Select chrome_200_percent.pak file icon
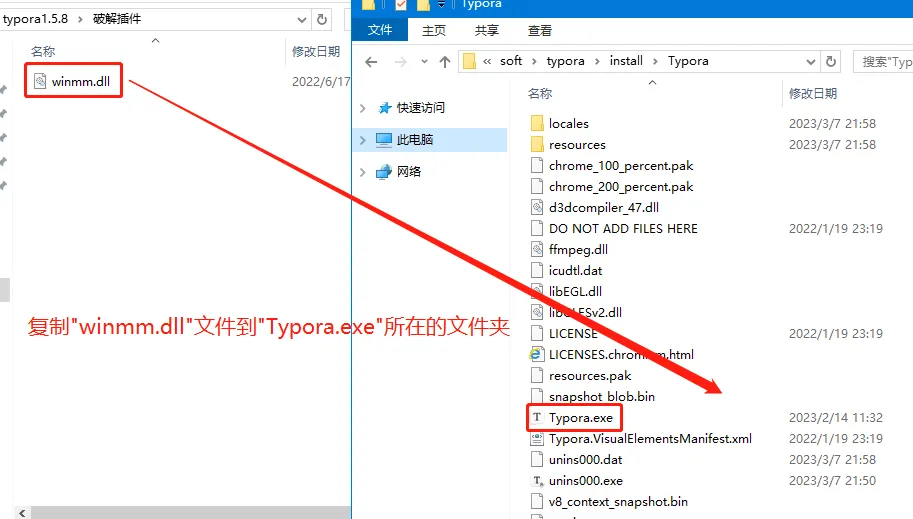This screenshot has width=913, height=519. 537,186
